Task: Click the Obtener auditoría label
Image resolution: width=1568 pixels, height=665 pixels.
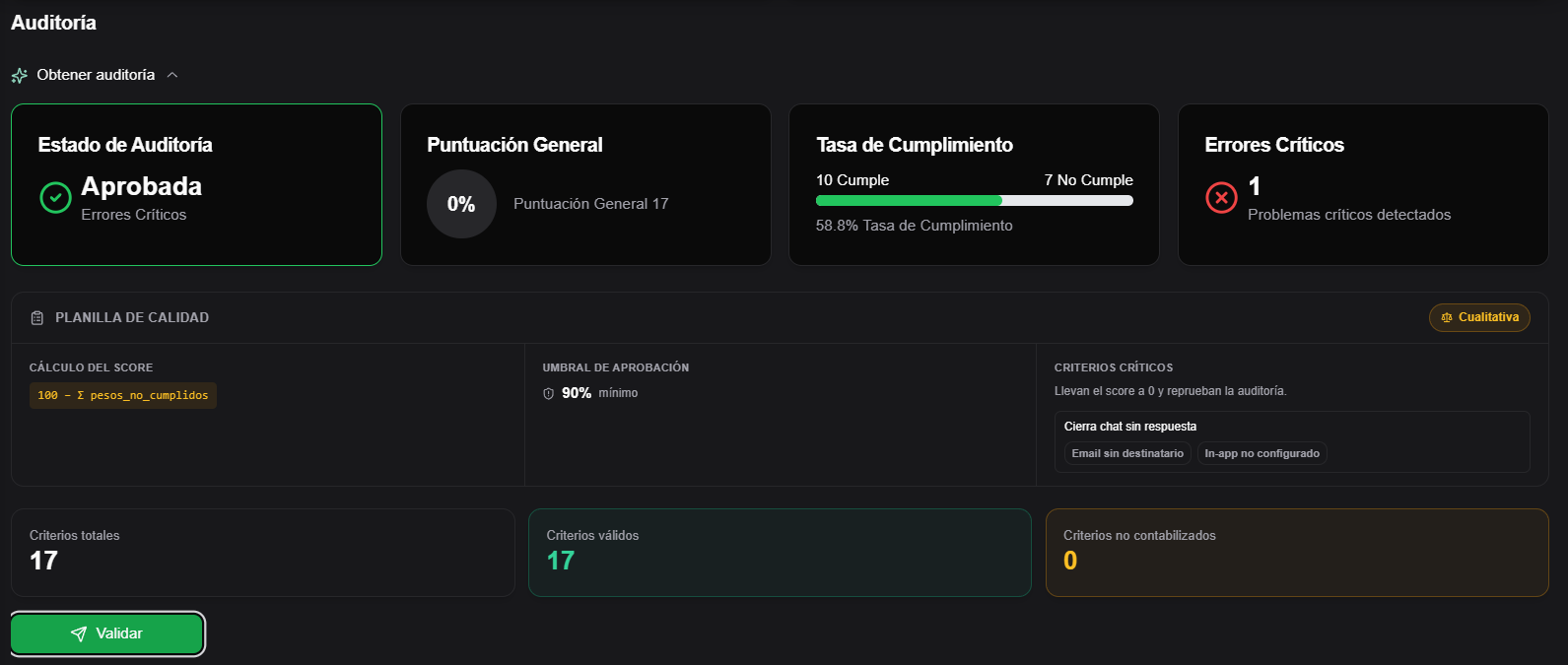Action: click(96, 75)
